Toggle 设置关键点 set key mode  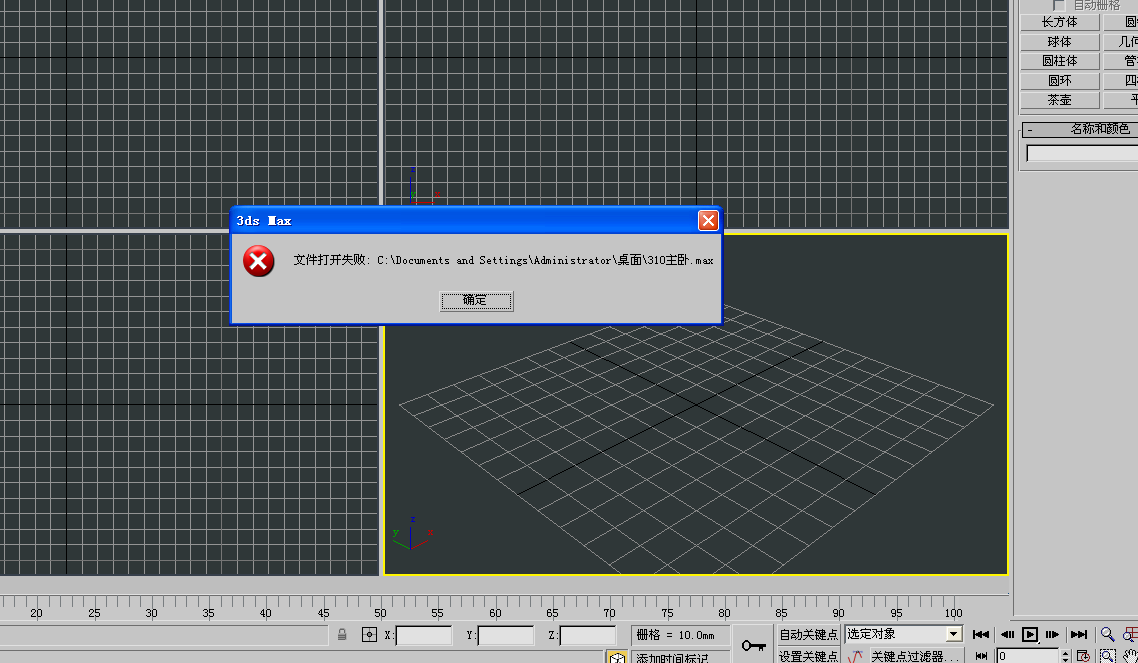click(x=809, y=656)
